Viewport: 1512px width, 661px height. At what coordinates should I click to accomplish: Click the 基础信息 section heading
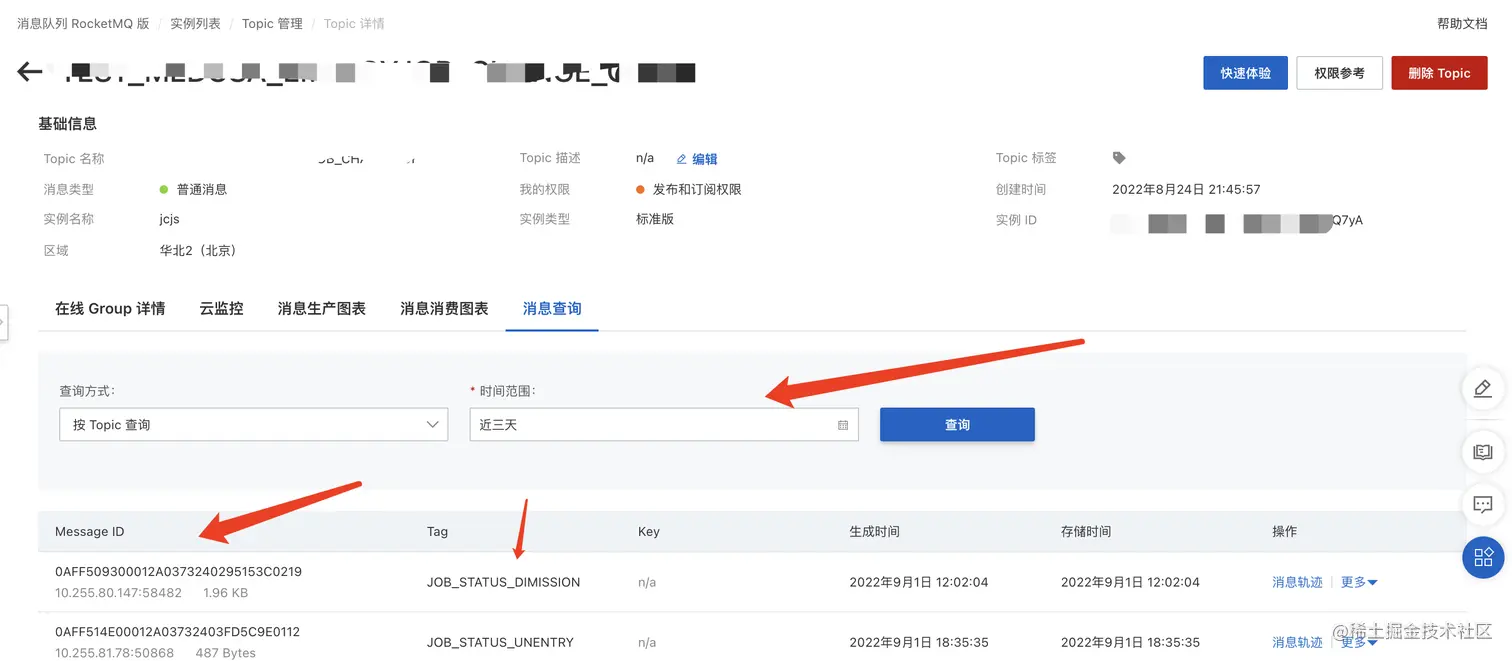click(68, 124)
